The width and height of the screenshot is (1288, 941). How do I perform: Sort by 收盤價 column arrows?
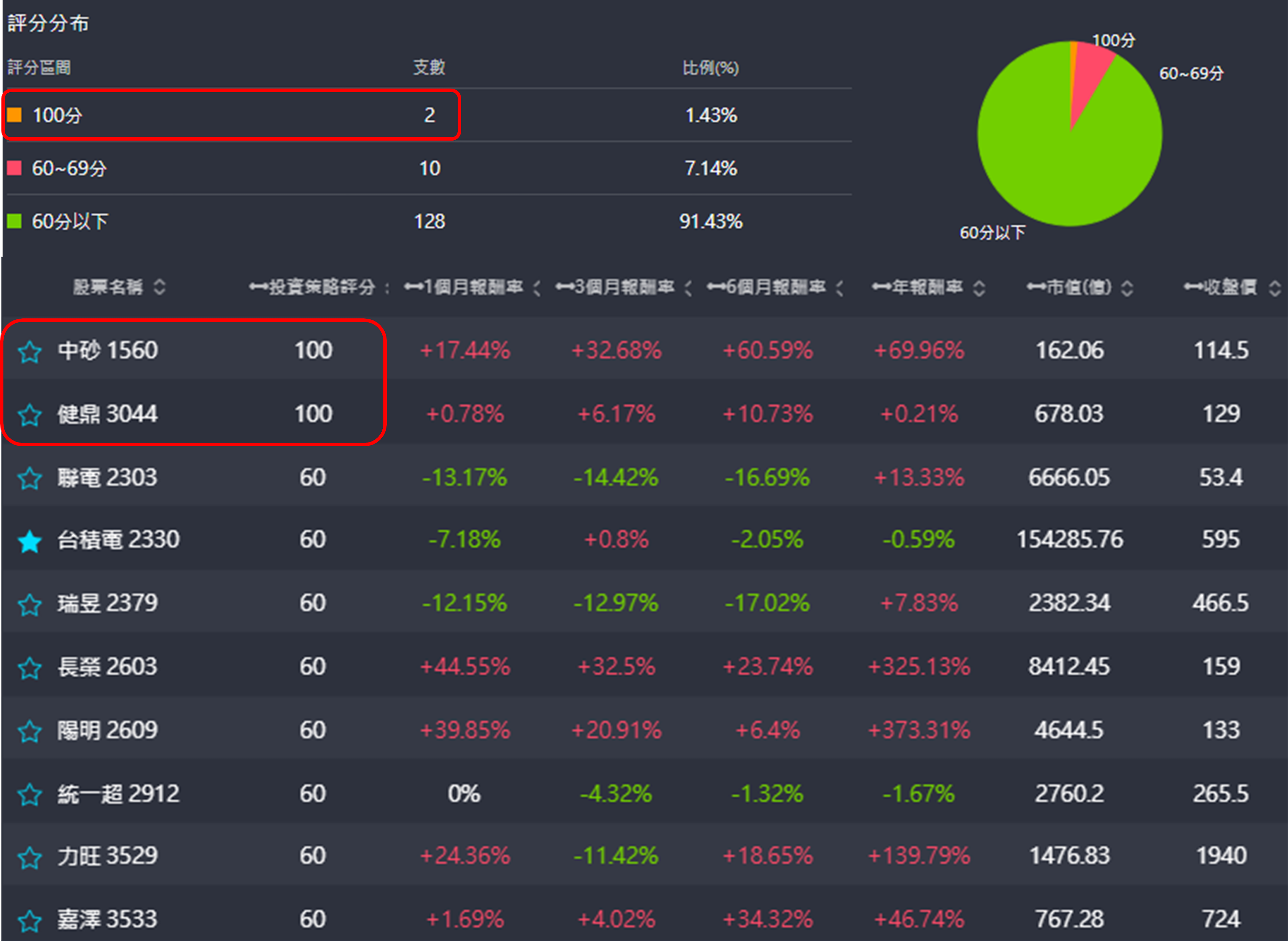pyautogui.click(x=1275, y=288)
